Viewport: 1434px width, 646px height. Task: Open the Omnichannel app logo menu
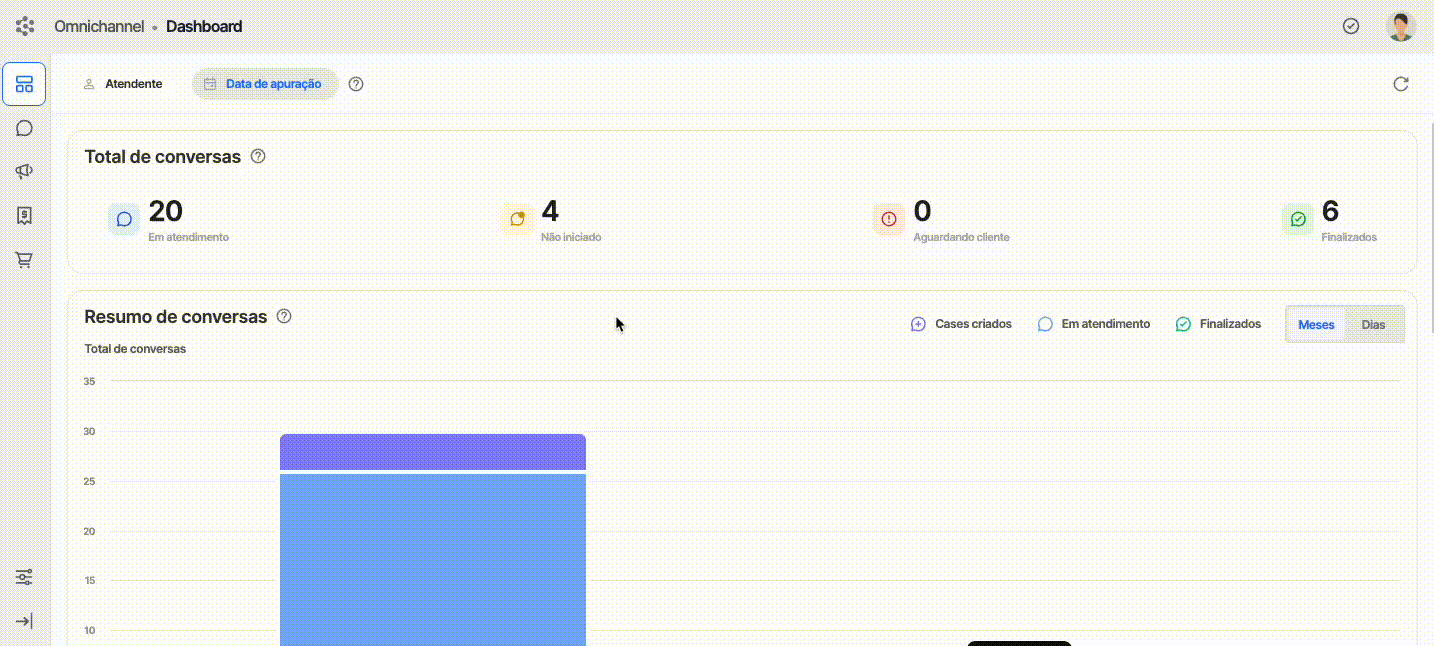pos(25,27)
